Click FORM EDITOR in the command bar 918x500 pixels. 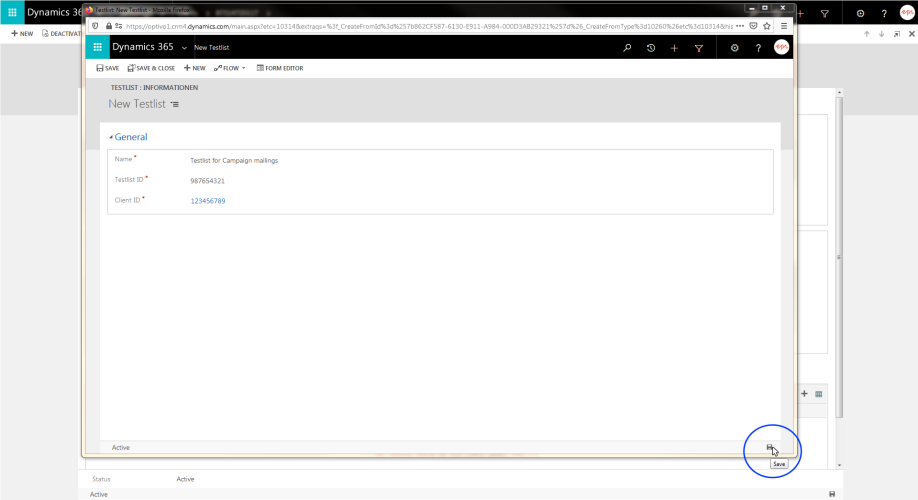[280, 68]
